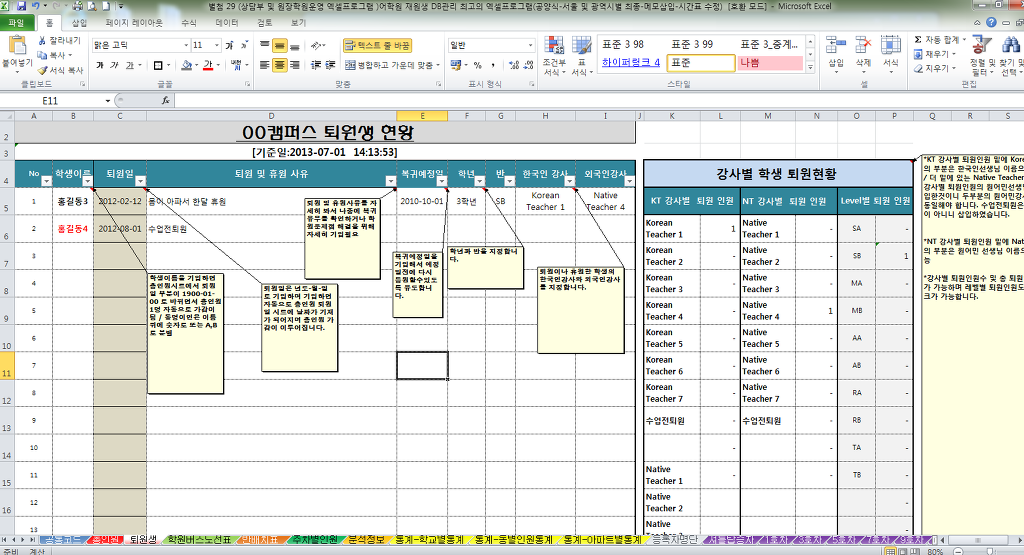Toggle left horizontal alignment

tap(264, 65)
